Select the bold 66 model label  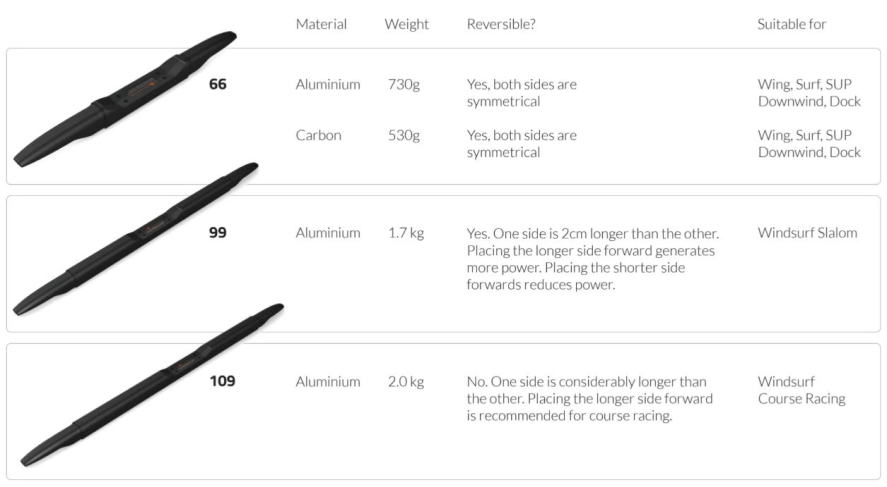218,84
